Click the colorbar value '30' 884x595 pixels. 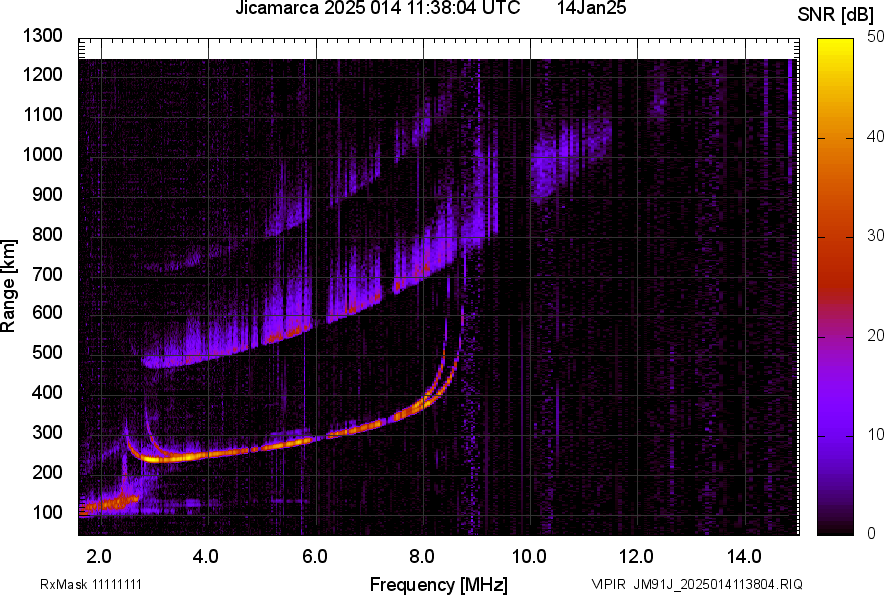(876, 236)
